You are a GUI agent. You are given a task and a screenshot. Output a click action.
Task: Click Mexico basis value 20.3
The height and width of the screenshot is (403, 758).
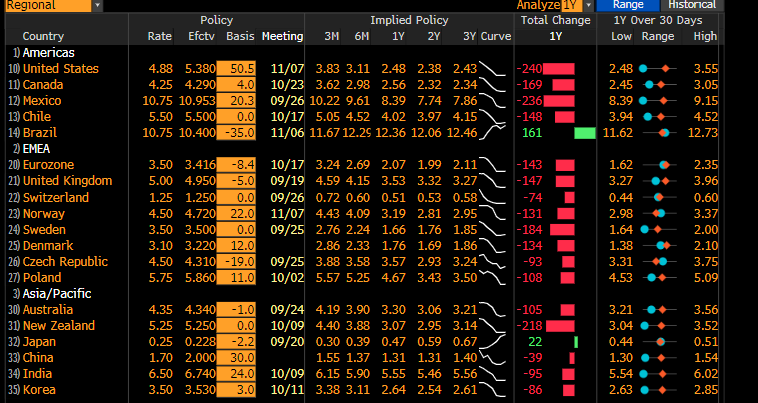[x=236, y=101]
